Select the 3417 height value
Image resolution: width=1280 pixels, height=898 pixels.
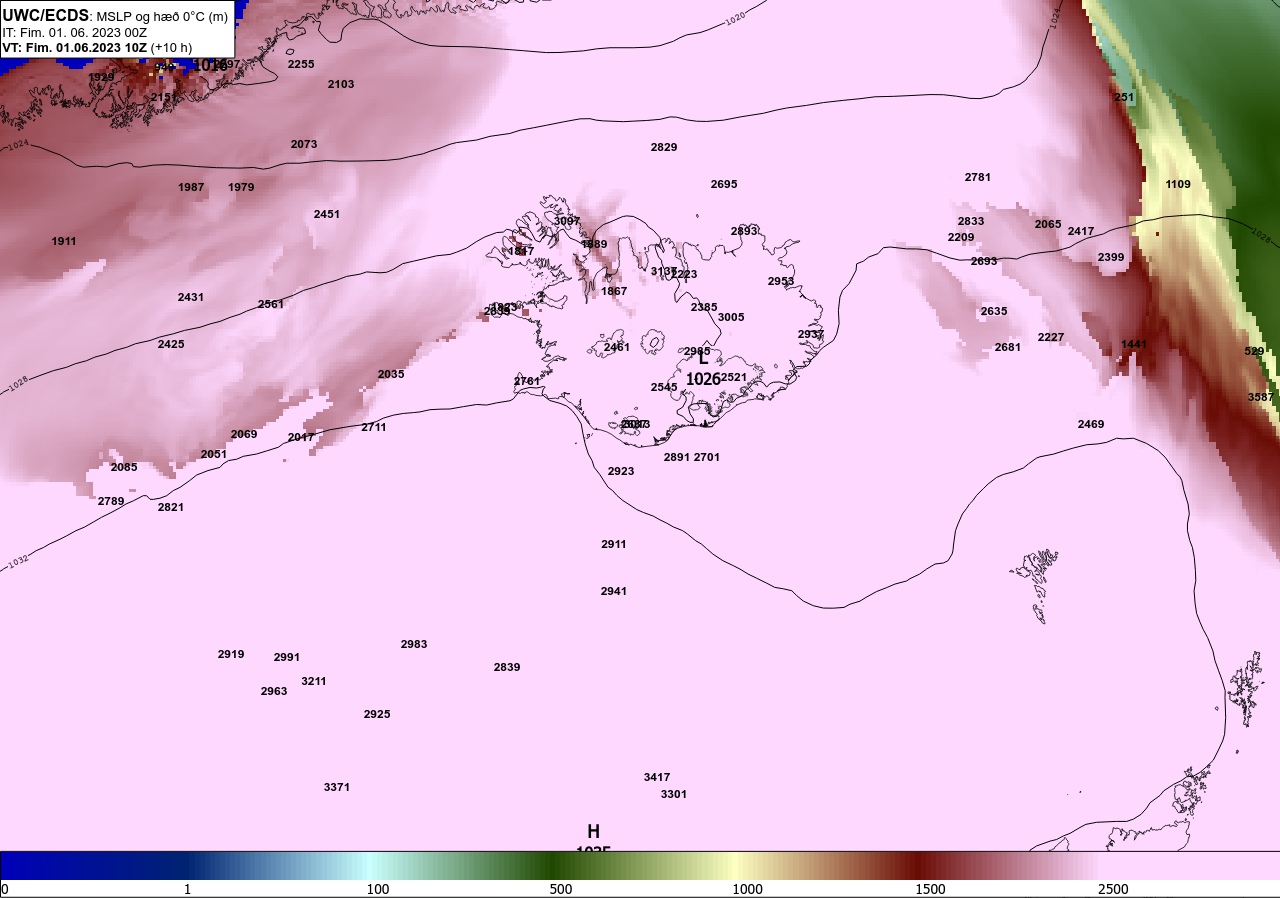coord(657,777)
